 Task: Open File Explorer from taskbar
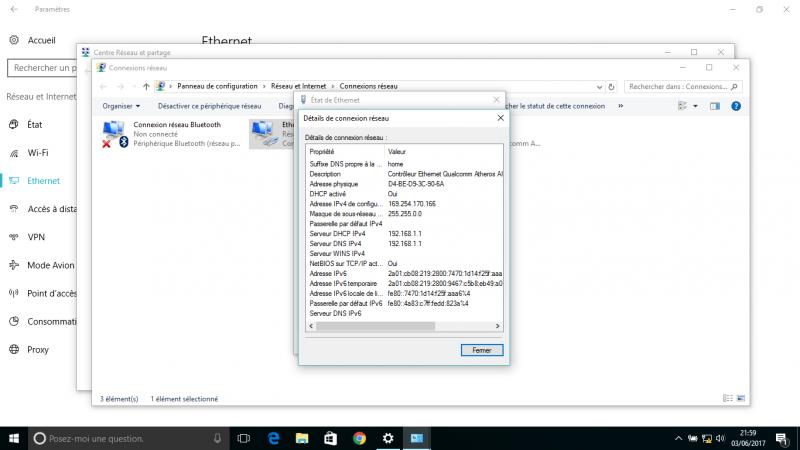302,438
